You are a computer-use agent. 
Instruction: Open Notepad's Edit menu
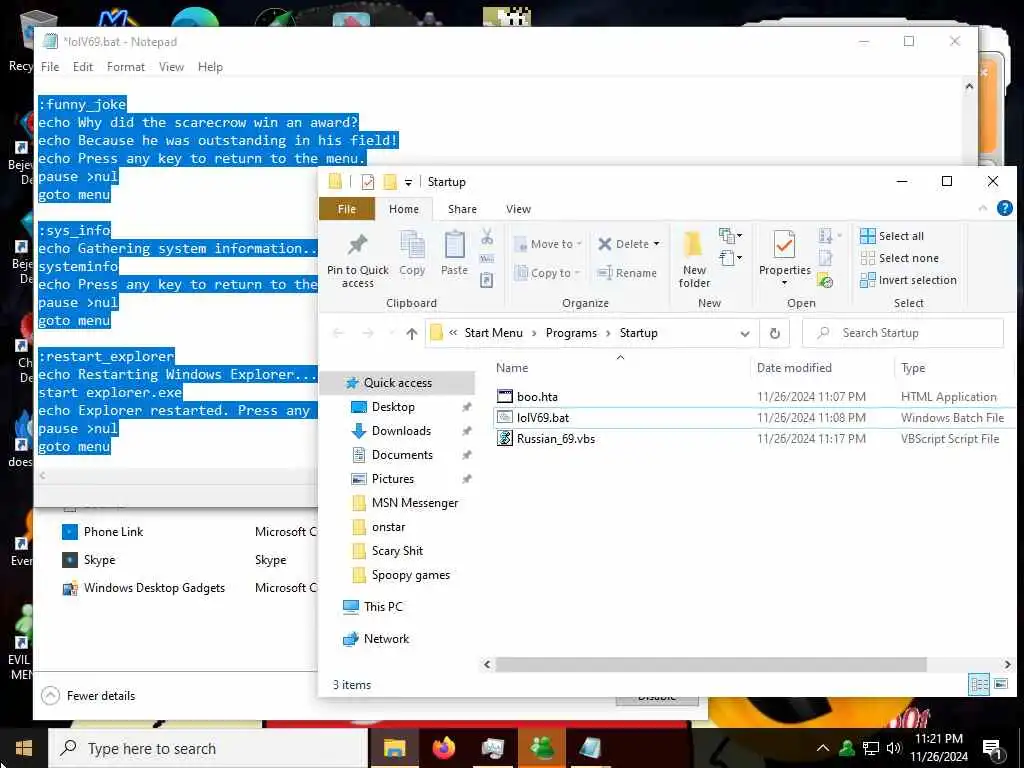(x=82, y=67)
